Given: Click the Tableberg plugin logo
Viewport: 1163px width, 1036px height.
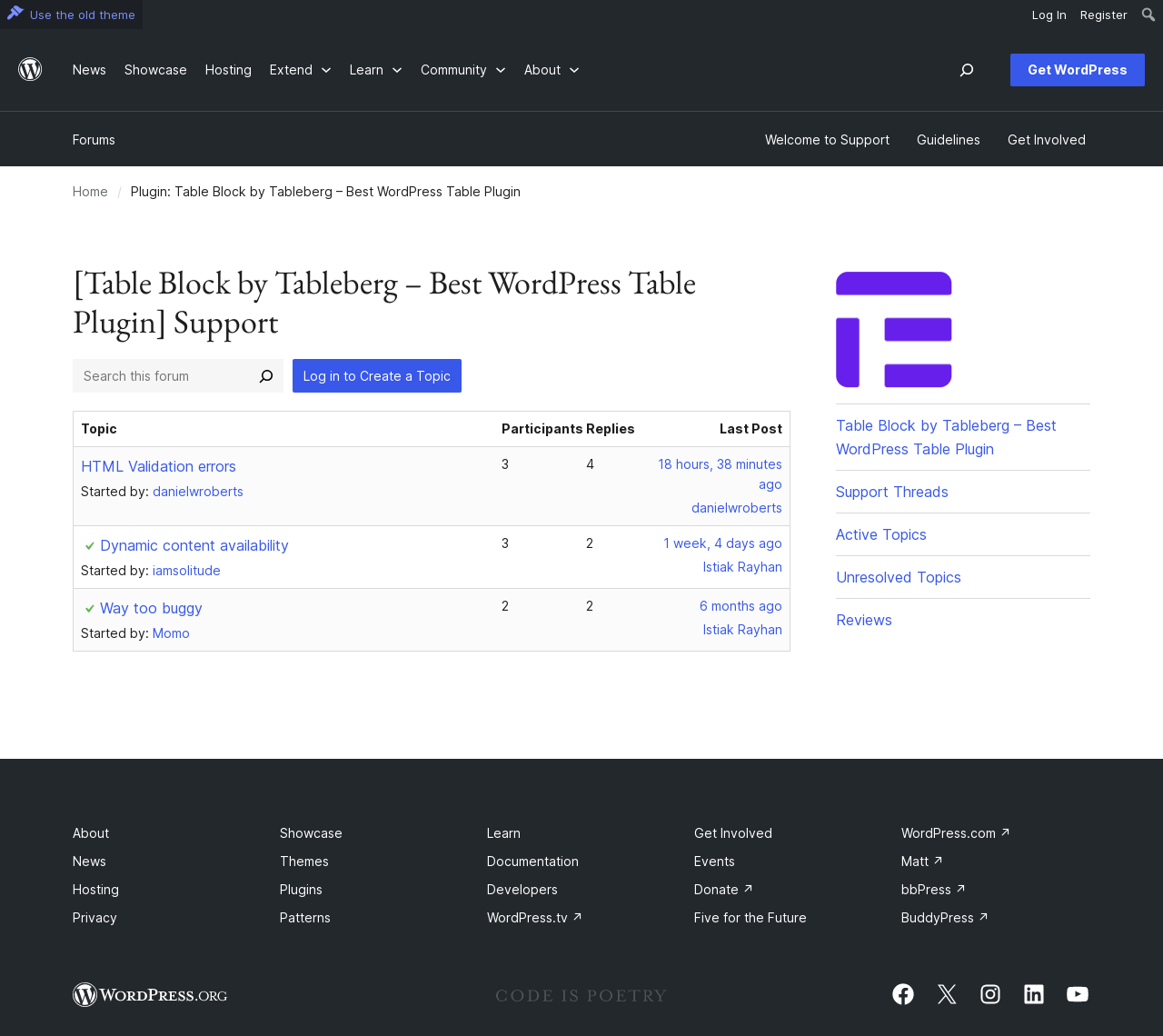Looking at the screenshot, I should [894, 329].
